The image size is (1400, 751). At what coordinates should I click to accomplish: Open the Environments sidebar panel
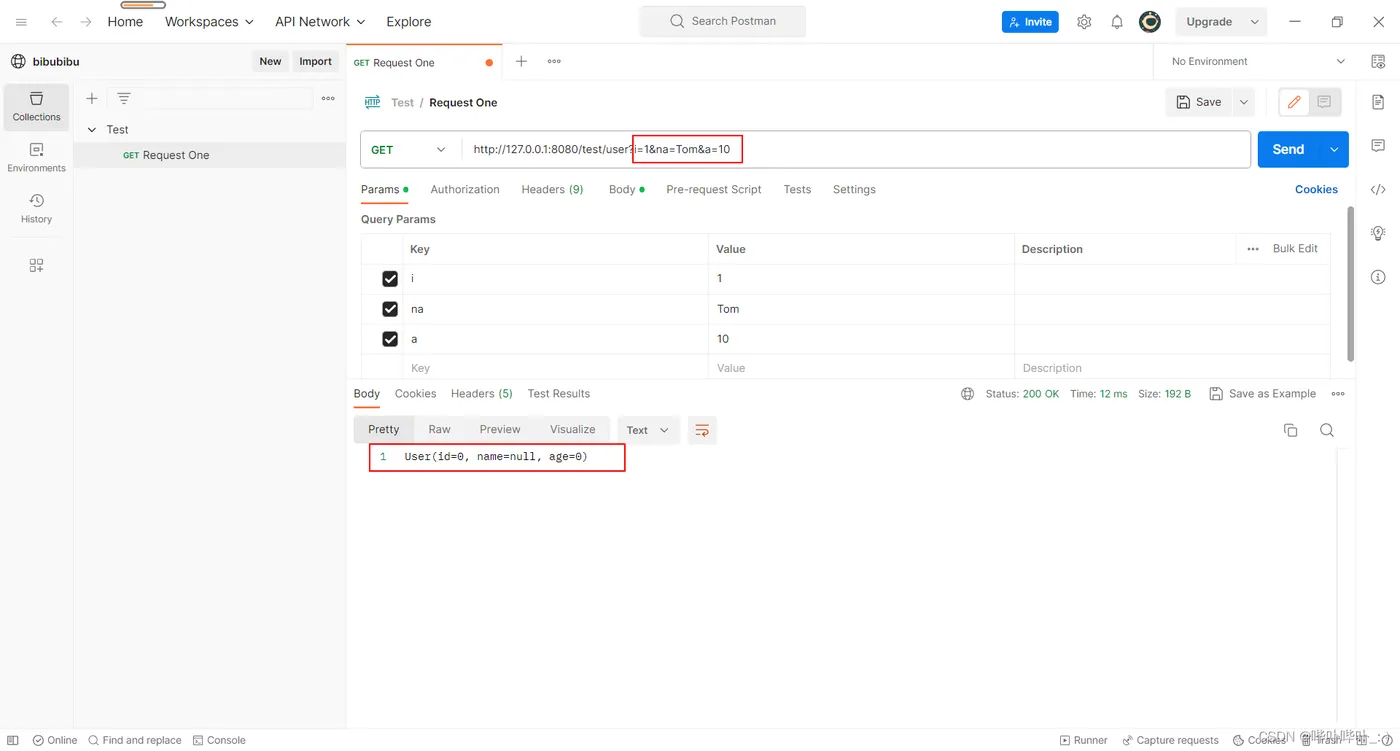pyautogui.click(x=36, y=157)
